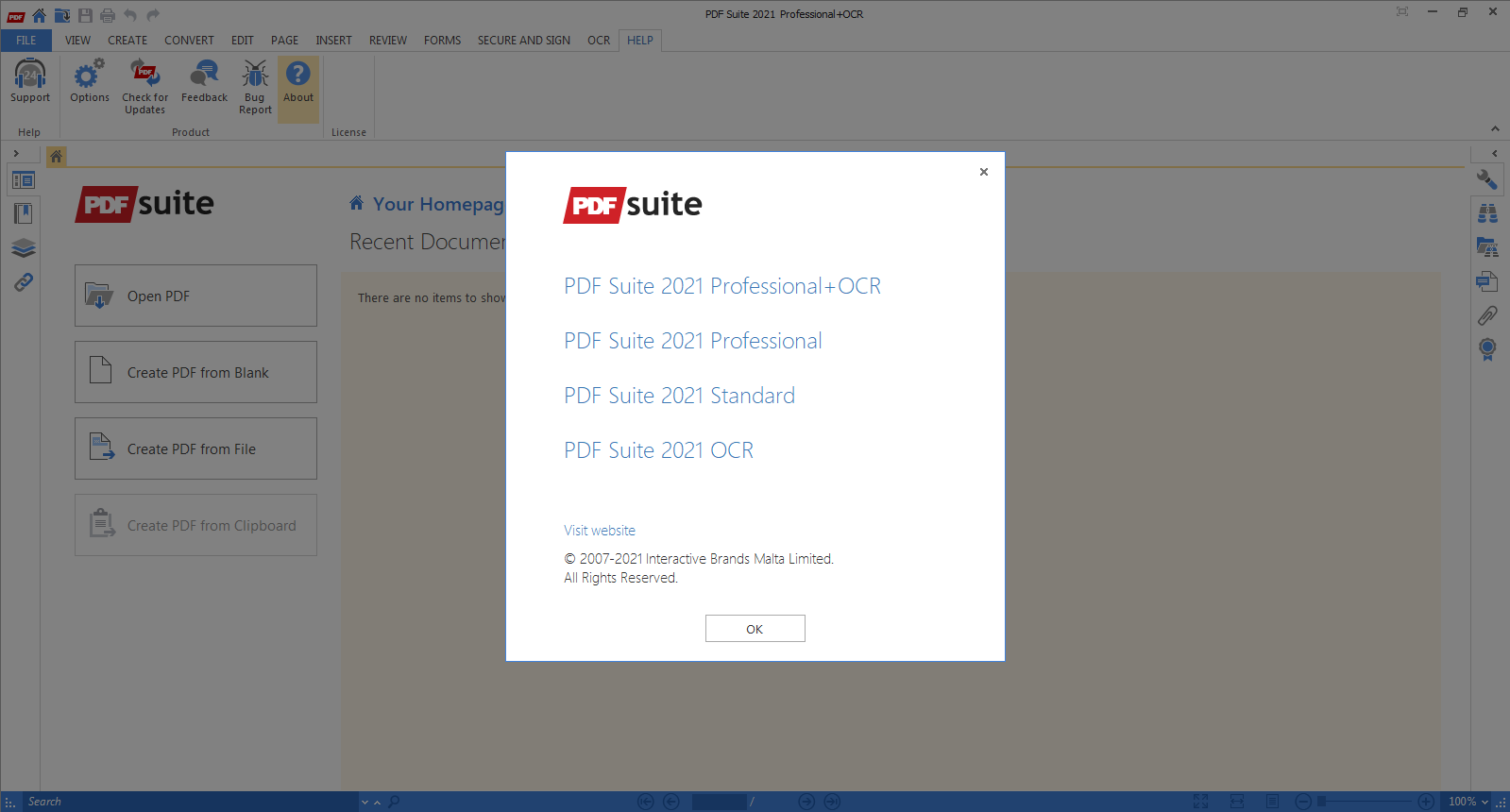1510x812 pixels.
Task: Click OK in the About dialog
Action: (755, 629)
